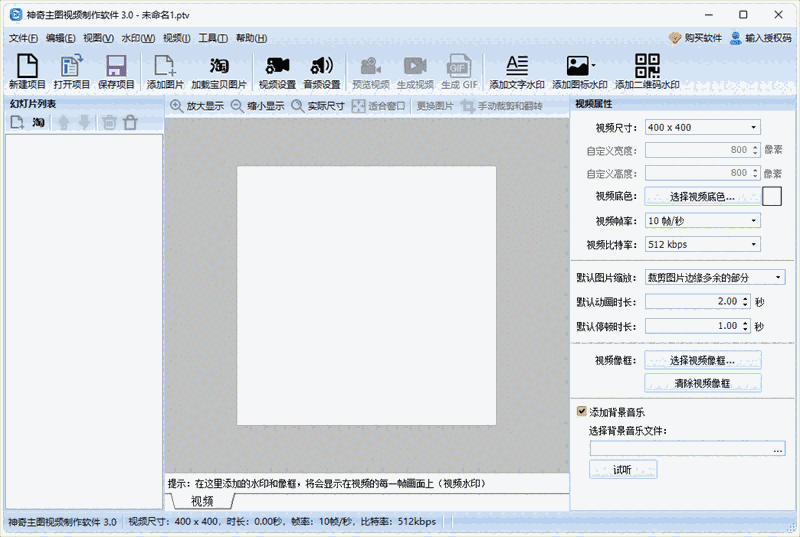The width and height of the screenshot is (800, 537).
Task: Click the clear all slides bin icon
Action: 131,122
